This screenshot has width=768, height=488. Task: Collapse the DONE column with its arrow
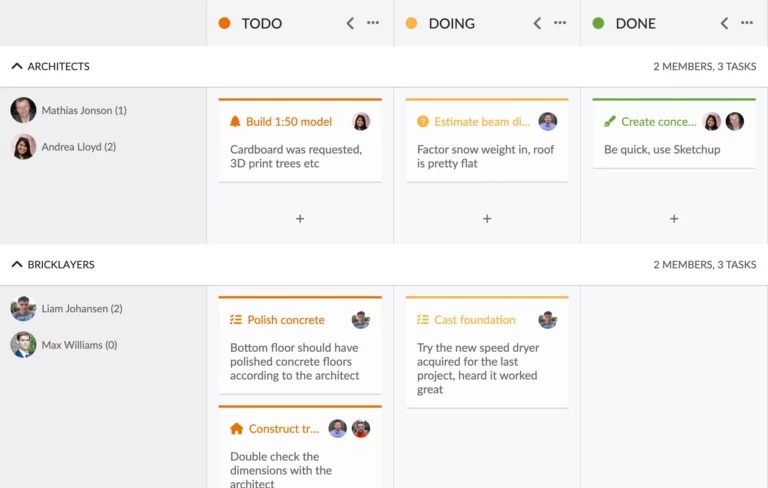pyautogui.click(x=724, y=23)
